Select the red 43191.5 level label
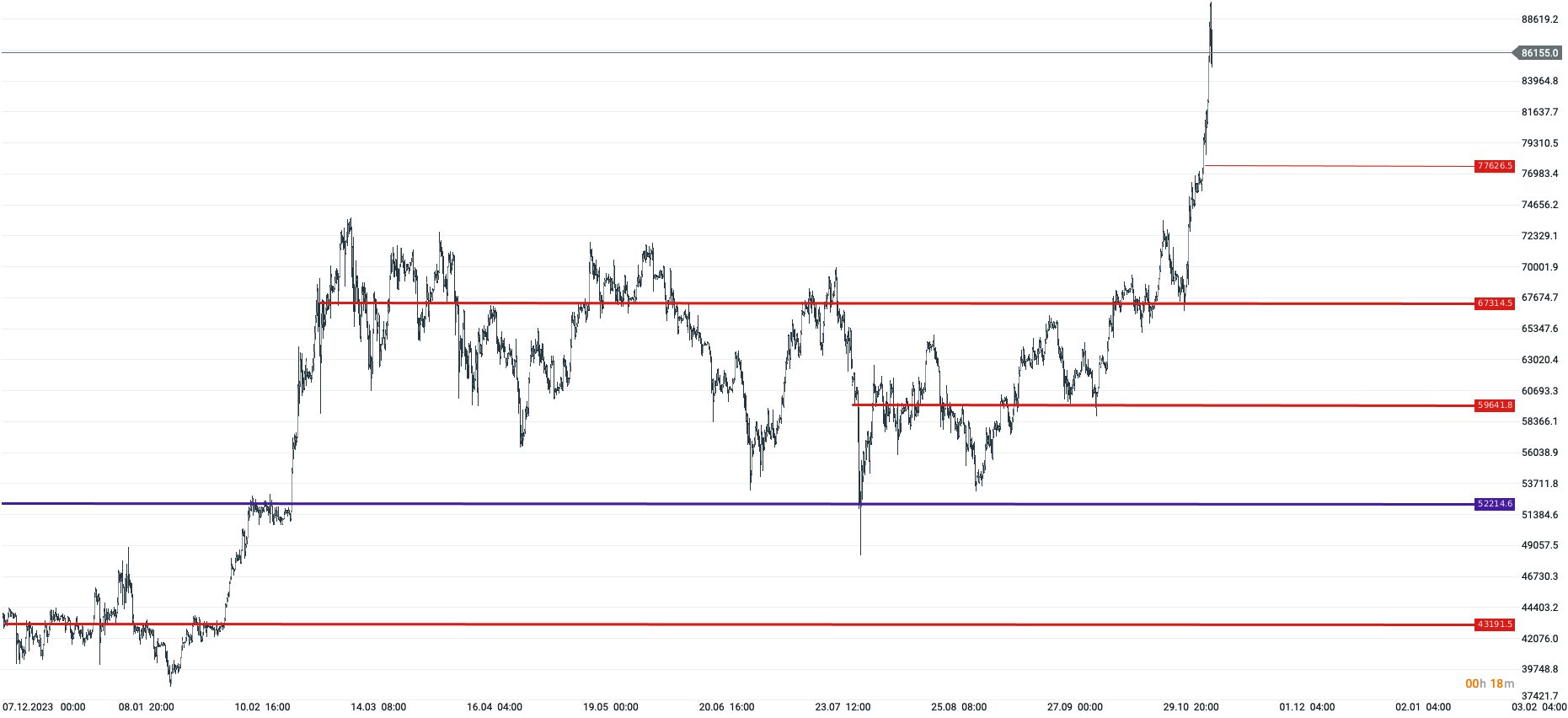 [x=1495, y=624]
